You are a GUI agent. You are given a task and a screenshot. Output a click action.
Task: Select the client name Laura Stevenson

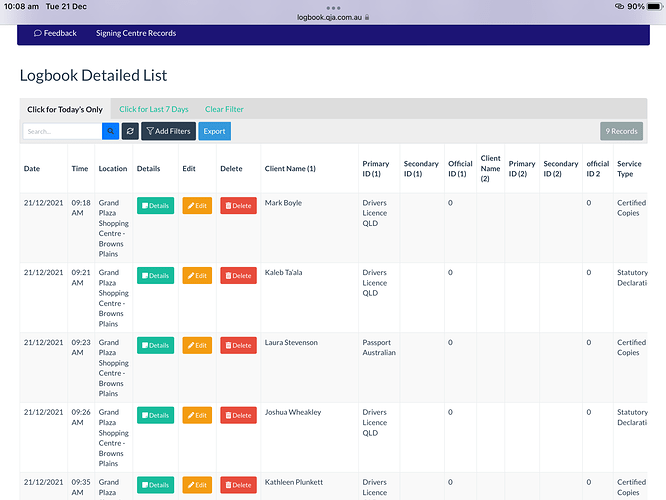291,342
